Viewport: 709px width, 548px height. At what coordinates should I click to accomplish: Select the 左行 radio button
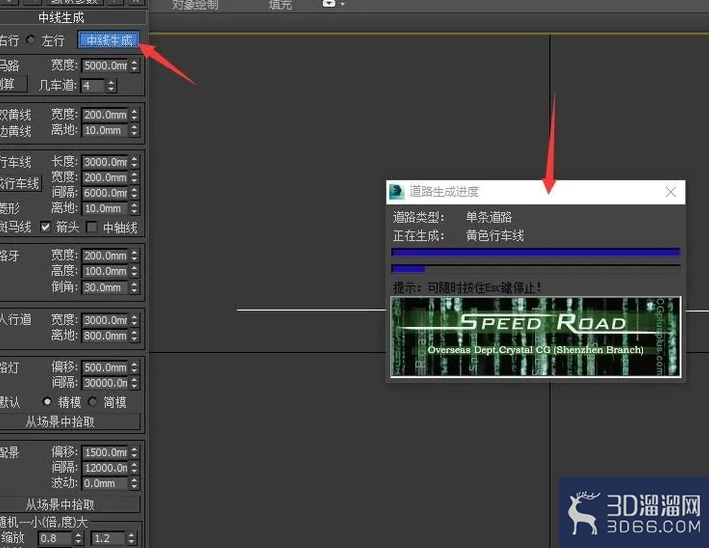tap(31, 40)
